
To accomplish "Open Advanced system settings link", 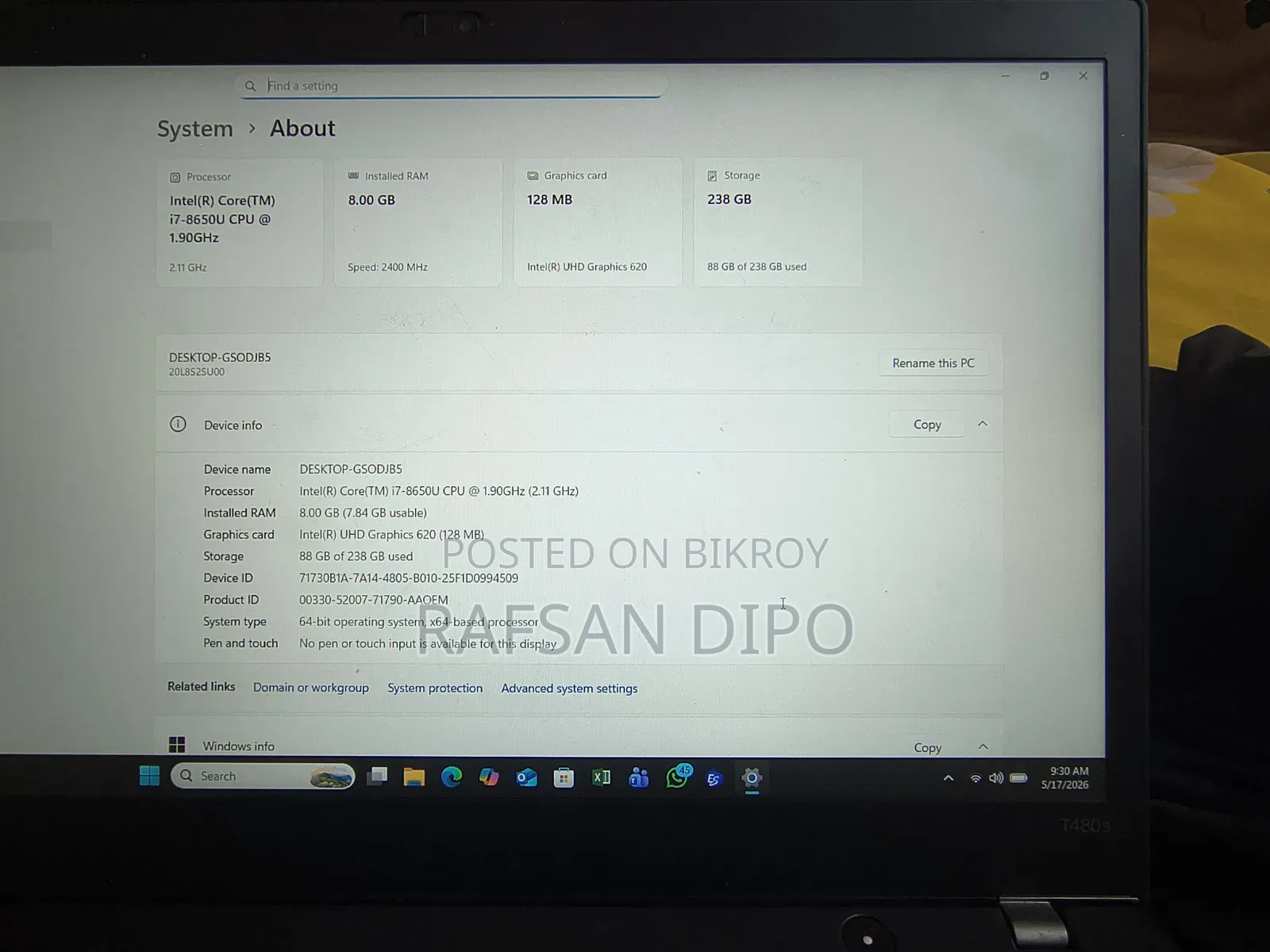I will (569, 689).
